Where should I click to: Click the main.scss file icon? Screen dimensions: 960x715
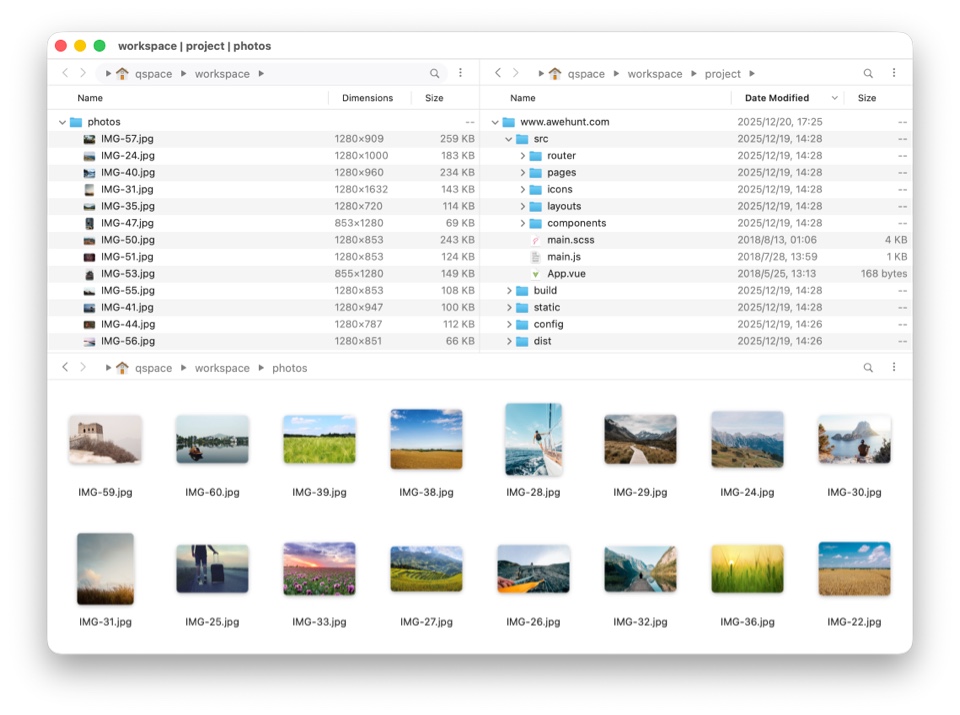tap(536, 240)
